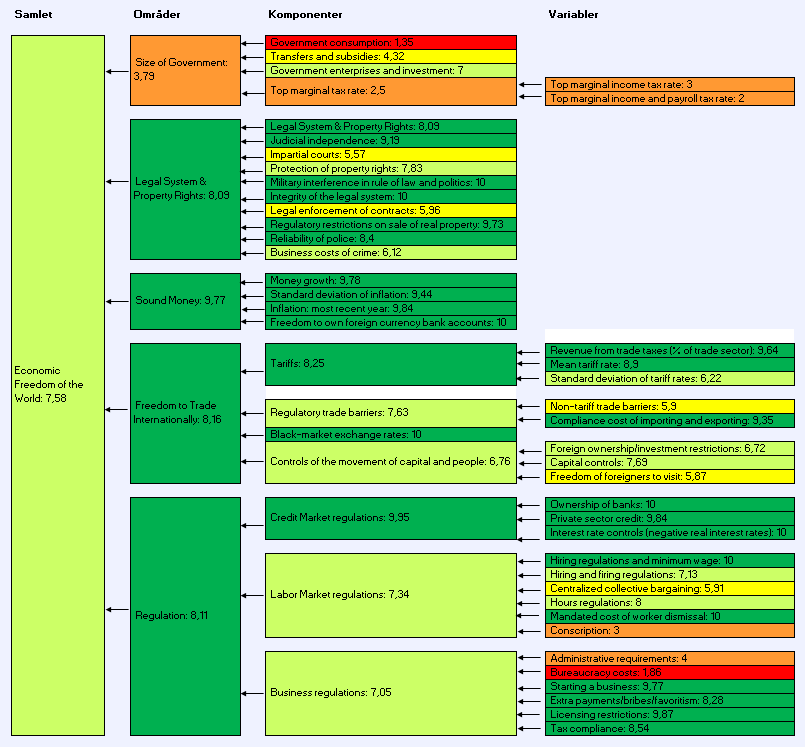Click Black-market exchange rates row
805x747 pixels.
[390, 435]
